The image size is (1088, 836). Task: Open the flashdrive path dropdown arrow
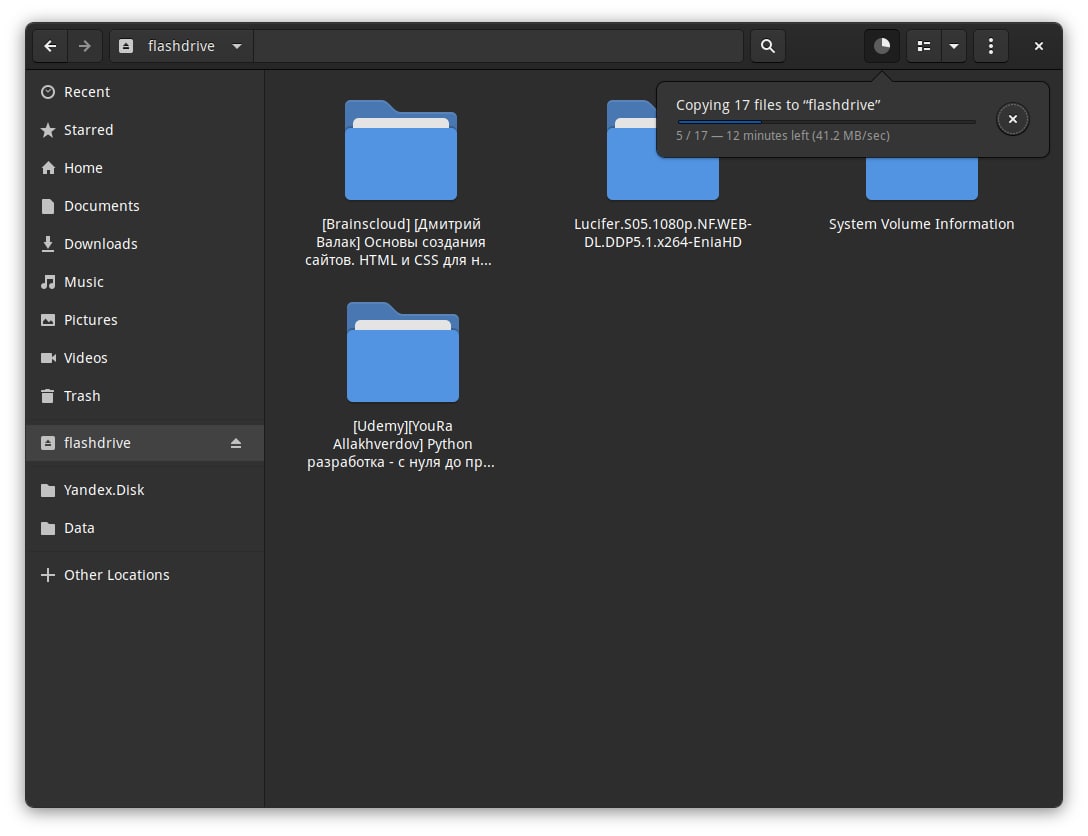point(237,46)
